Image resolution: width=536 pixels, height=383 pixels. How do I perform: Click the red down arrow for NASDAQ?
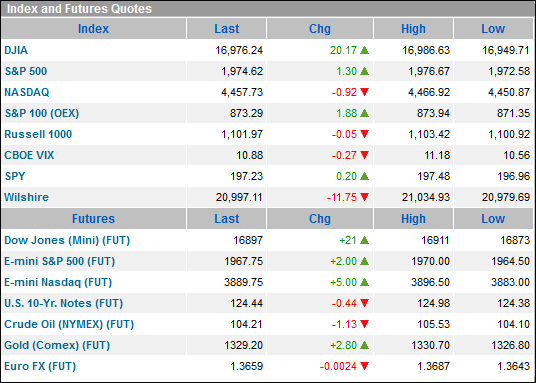pyautogui.click(x=364, y=92)
